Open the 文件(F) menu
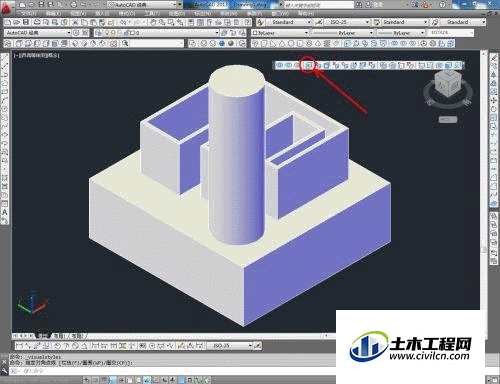Image resolution: width=500 pixels, height=384 pixels. click(29, 14)
